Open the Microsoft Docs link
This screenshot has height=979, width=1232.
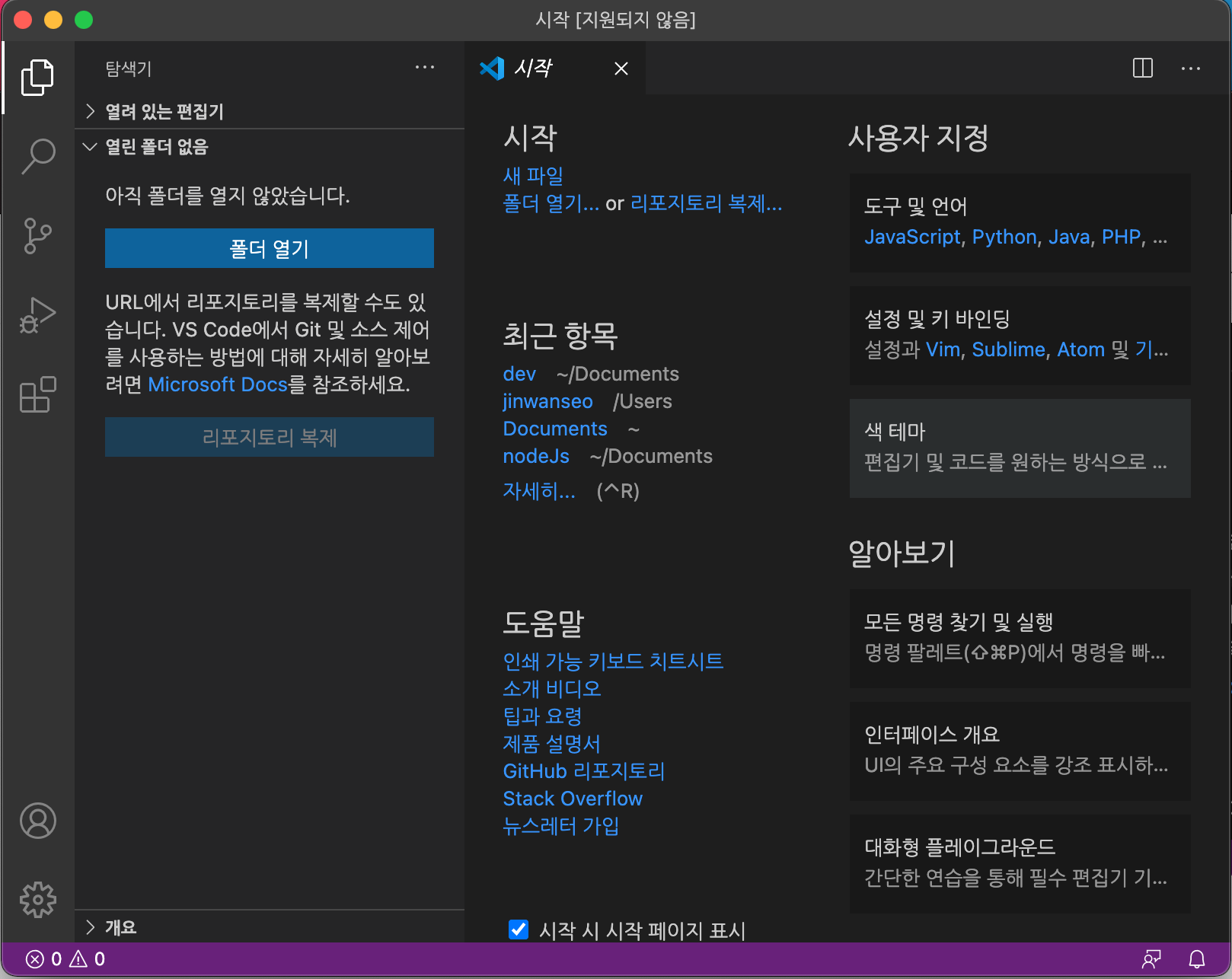[x=218, y=384]
